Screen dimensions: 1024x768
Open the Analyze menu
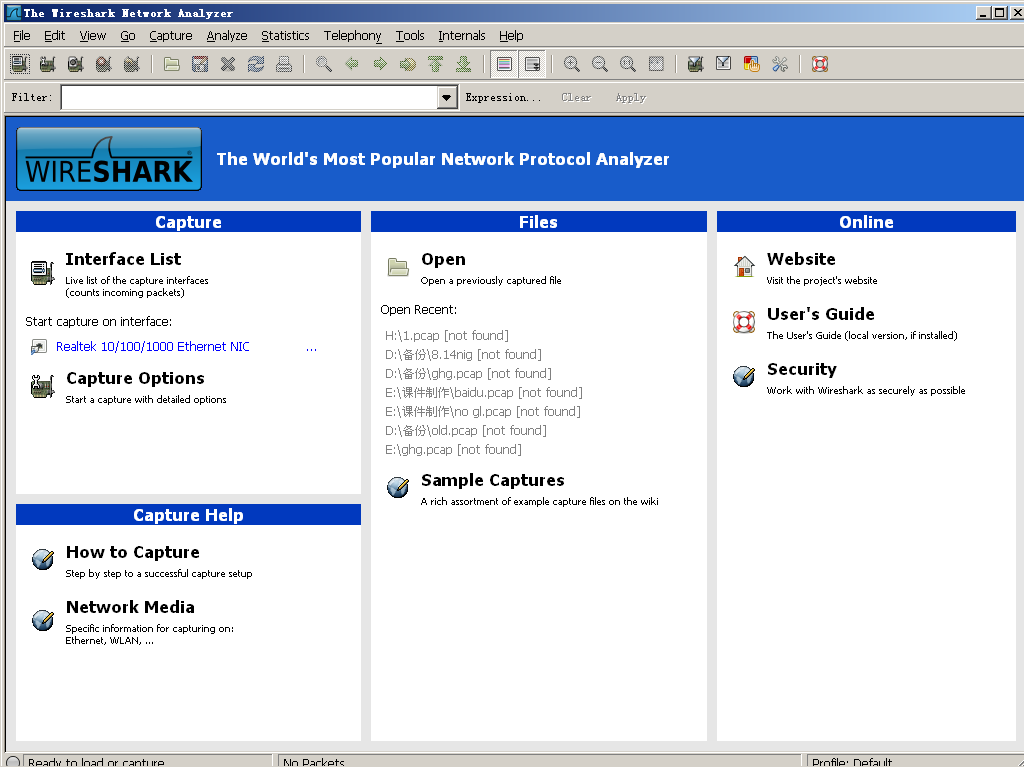click(x=227, y=36)
